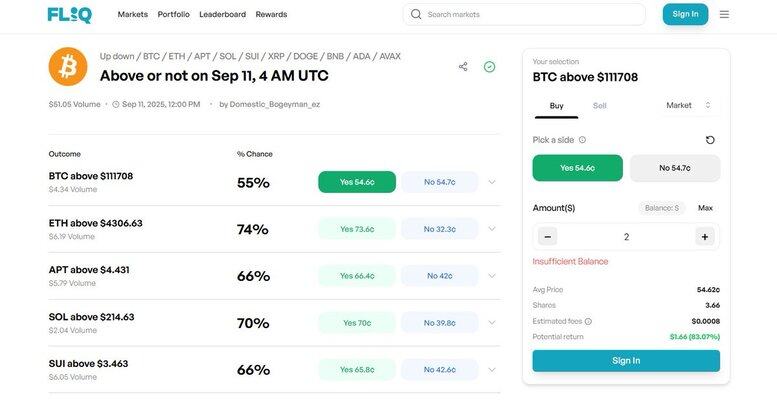Select the No 54.7c side in selection panel
Screen dimensions: 777x400
[675, 168]
